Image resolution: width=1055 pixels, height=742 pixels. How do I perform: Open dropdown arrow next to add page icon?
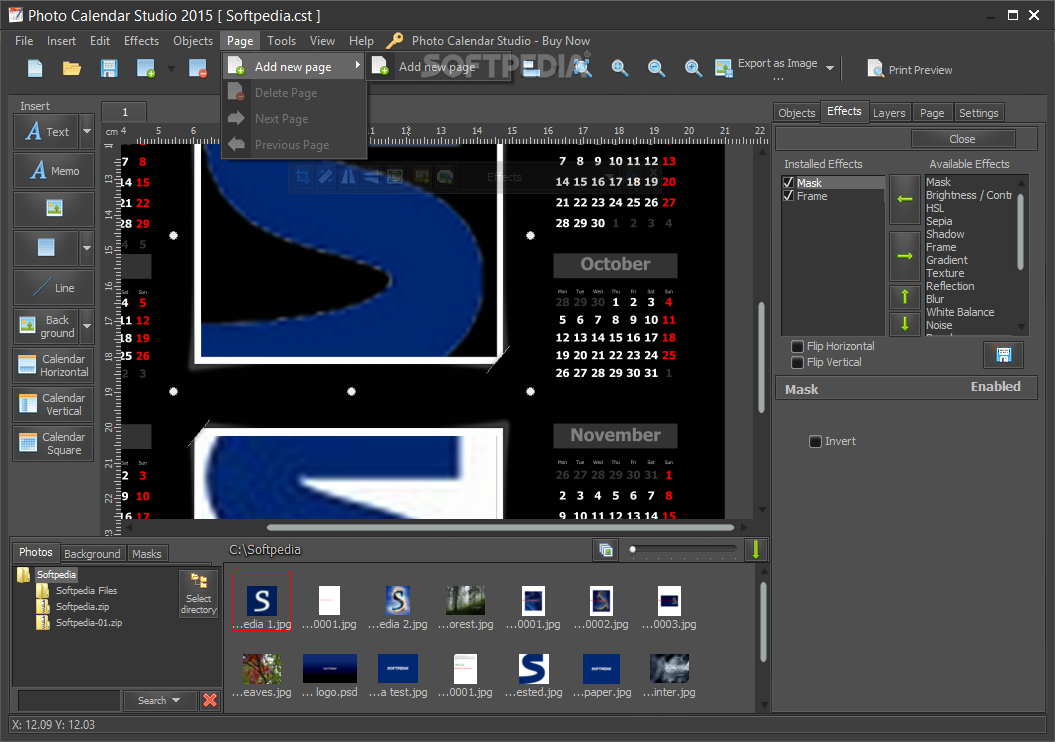click(x=171, y=69)
